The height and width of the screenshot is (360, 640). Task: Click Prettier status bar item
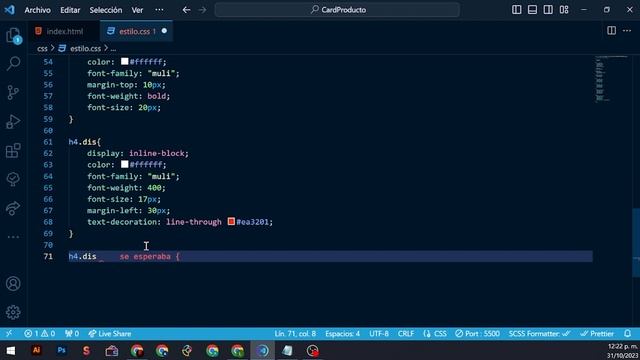(597, 333)
